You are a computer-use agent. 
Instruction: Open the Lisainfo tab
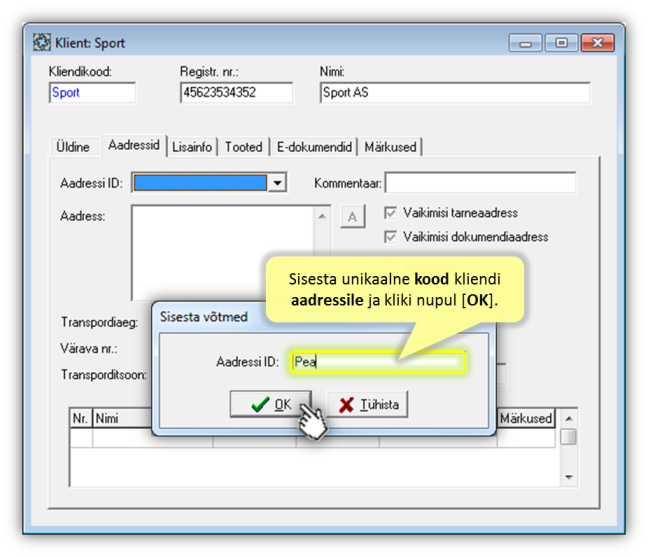point(192,147)
